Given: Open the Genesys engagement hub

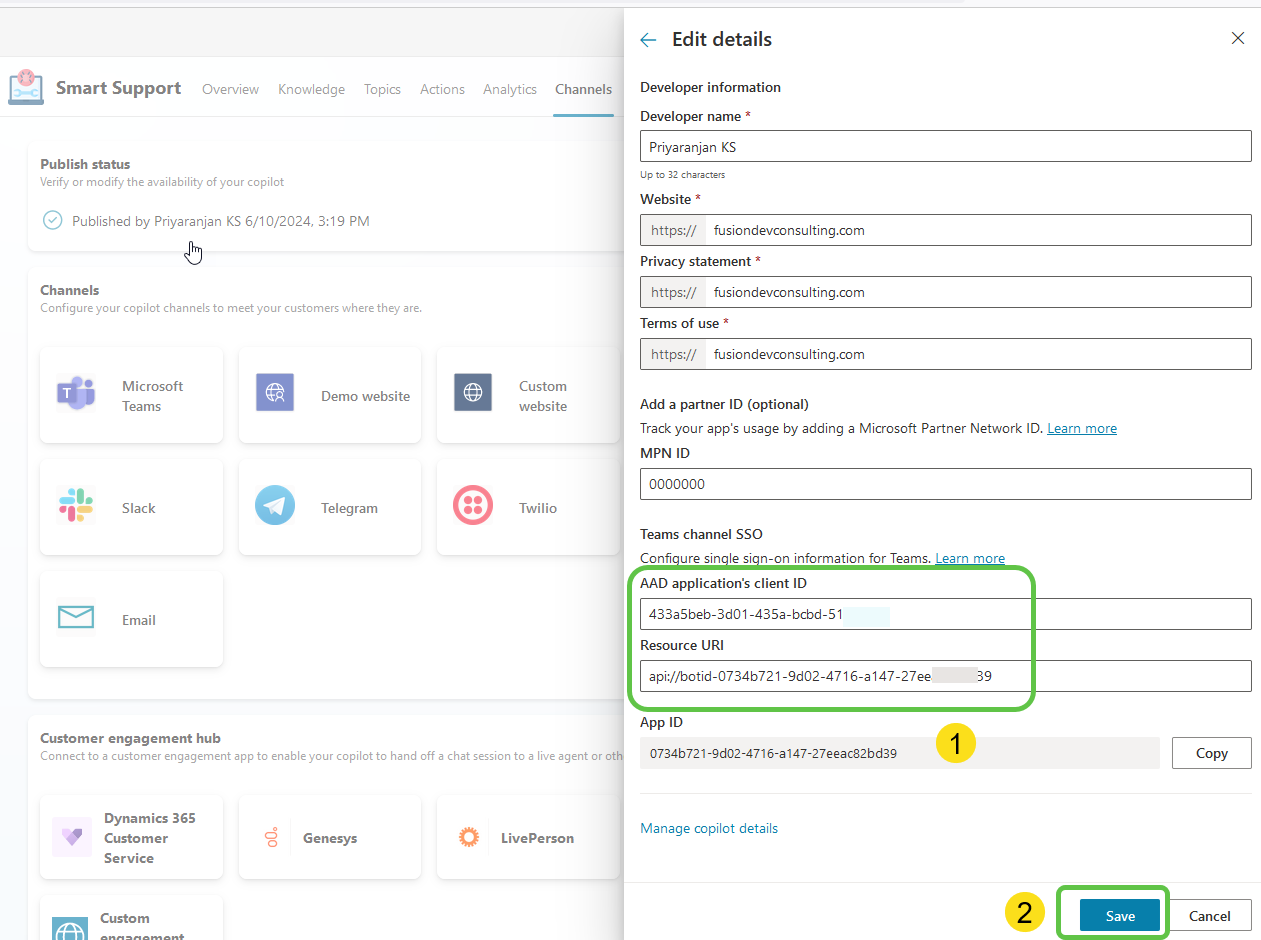Looking at the screenshot, I should pos(330,837).
